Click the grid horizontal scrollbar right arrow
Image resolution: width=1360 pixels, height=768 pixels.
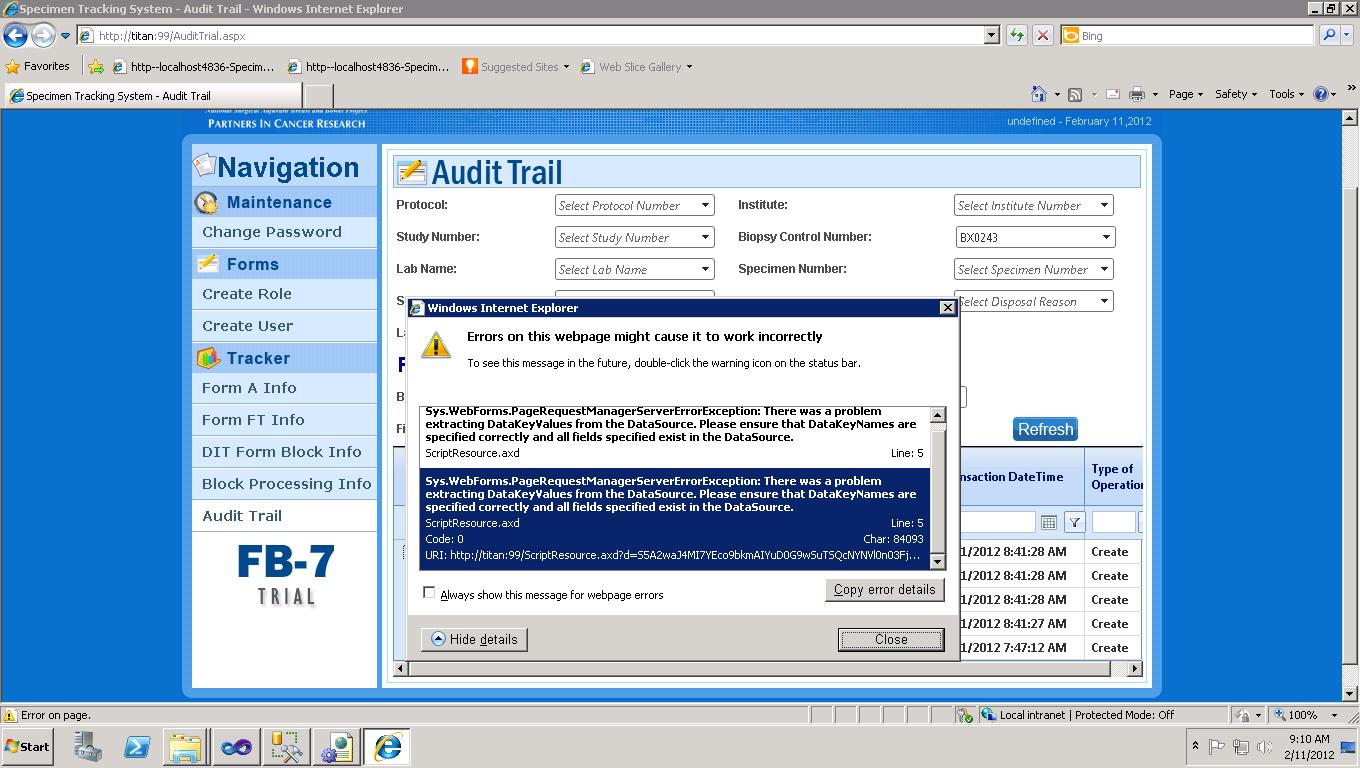click(1135, 668)
